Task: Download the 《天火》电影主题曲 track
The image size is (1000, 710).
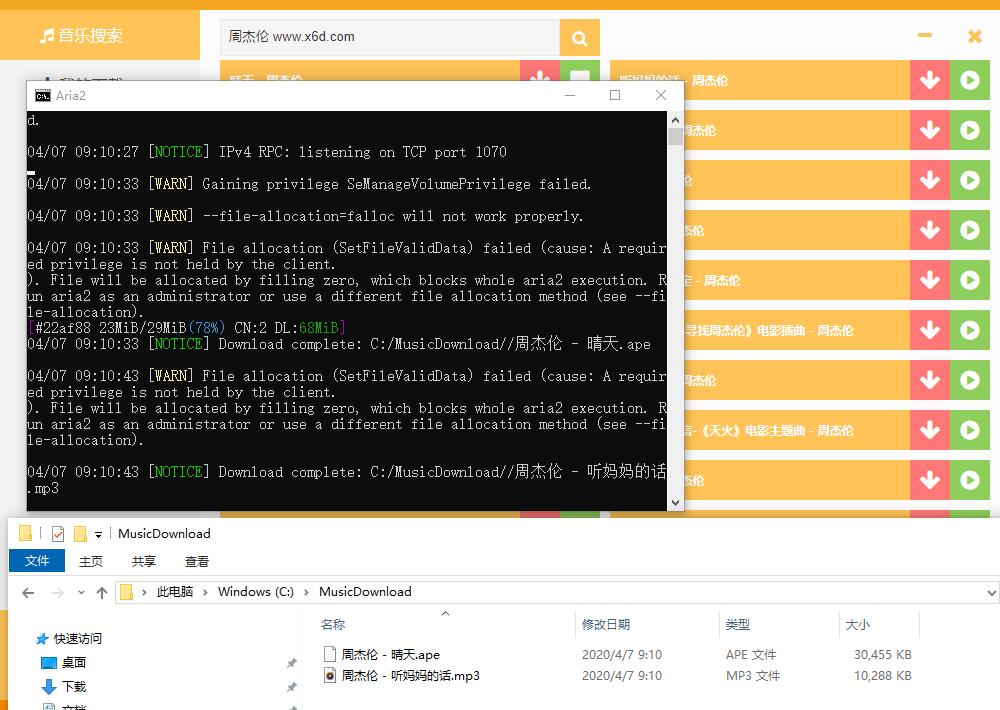Action: tap(929, 430)
